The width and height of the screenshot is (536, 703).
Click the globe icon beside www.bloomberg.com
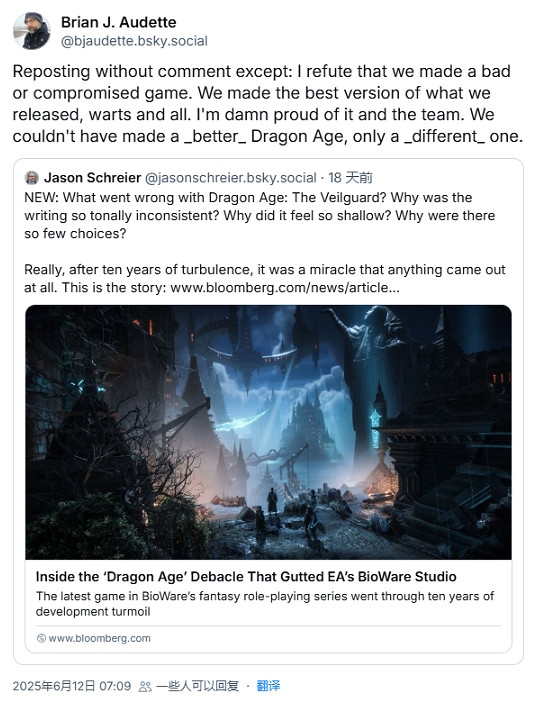(x=41, y=638)
